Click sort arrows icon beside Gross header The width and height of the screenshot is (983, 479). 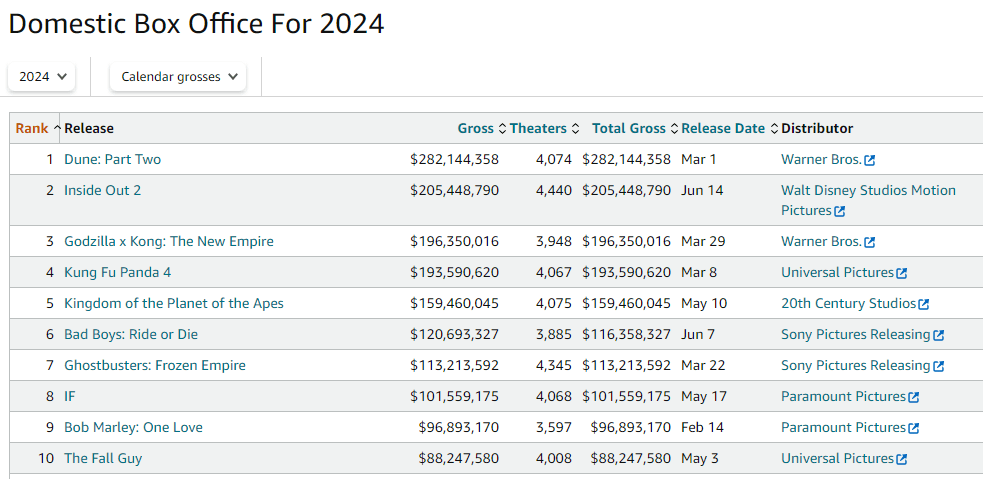(502, 128)
